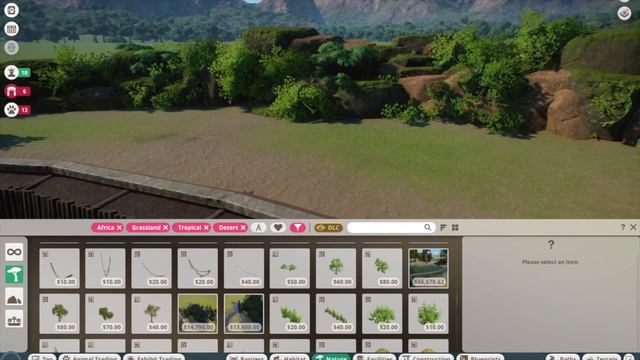This screenshot has height=360, width=640.
Task: Select the $40.00 tree item
Action: click(x=151, y=313)
